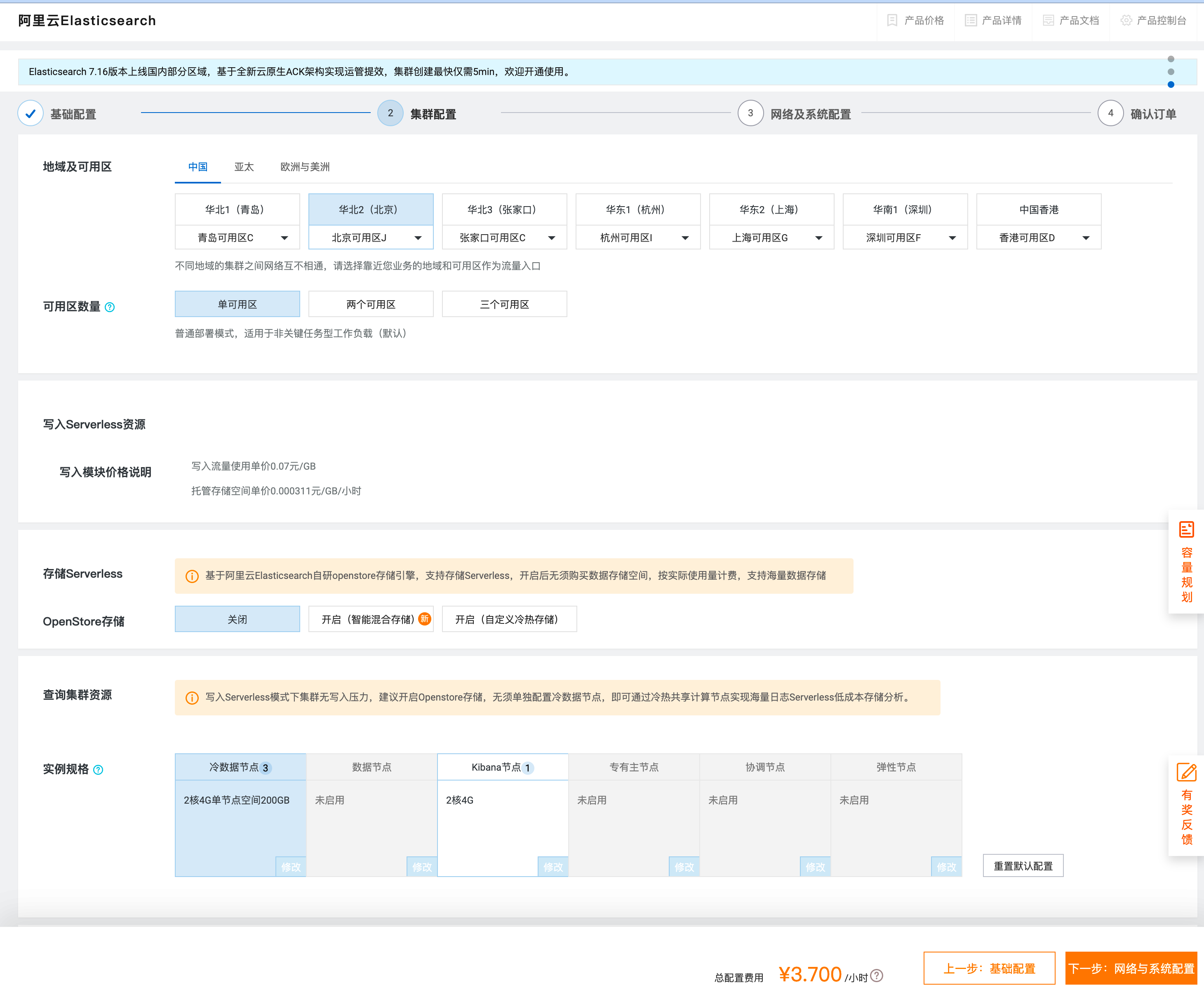1204x997 pixels.
Task: Select 两个可用区 option
Action: (x=370, y=304)
